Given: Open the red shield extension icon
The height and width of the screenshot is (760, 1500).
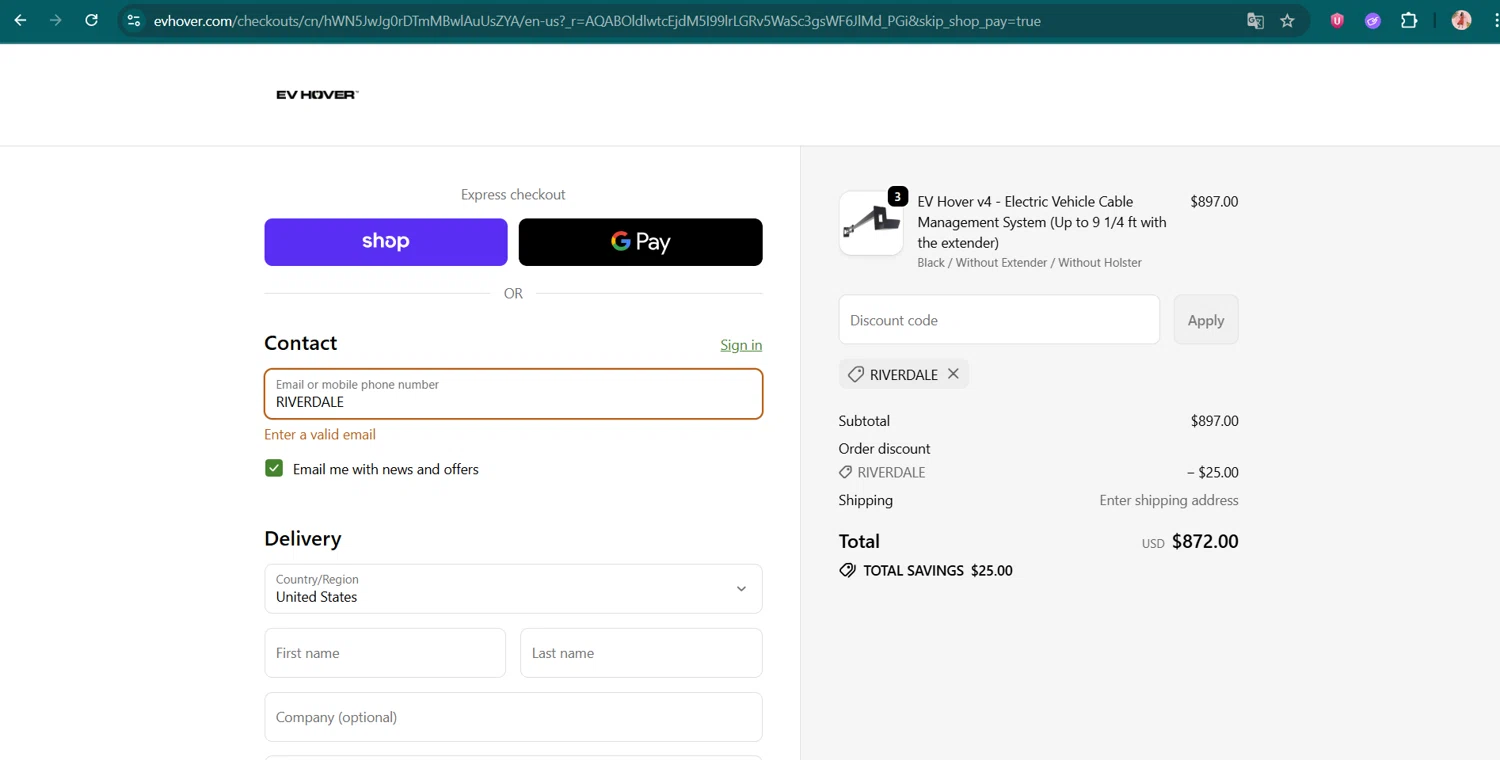Looking at the screenshot, I should pyautogui.click(x=1337, y=20).
